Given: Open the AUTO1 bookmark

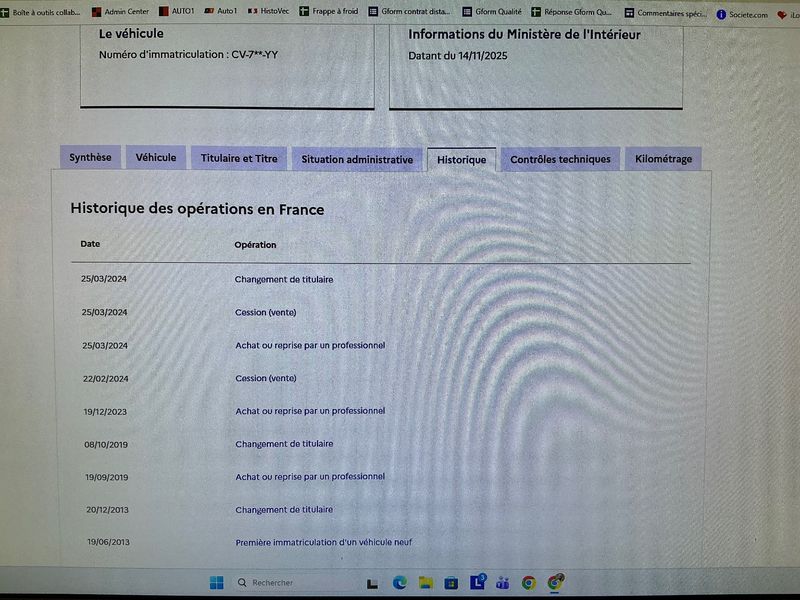Looking at the screenshot, I should 176,12.
